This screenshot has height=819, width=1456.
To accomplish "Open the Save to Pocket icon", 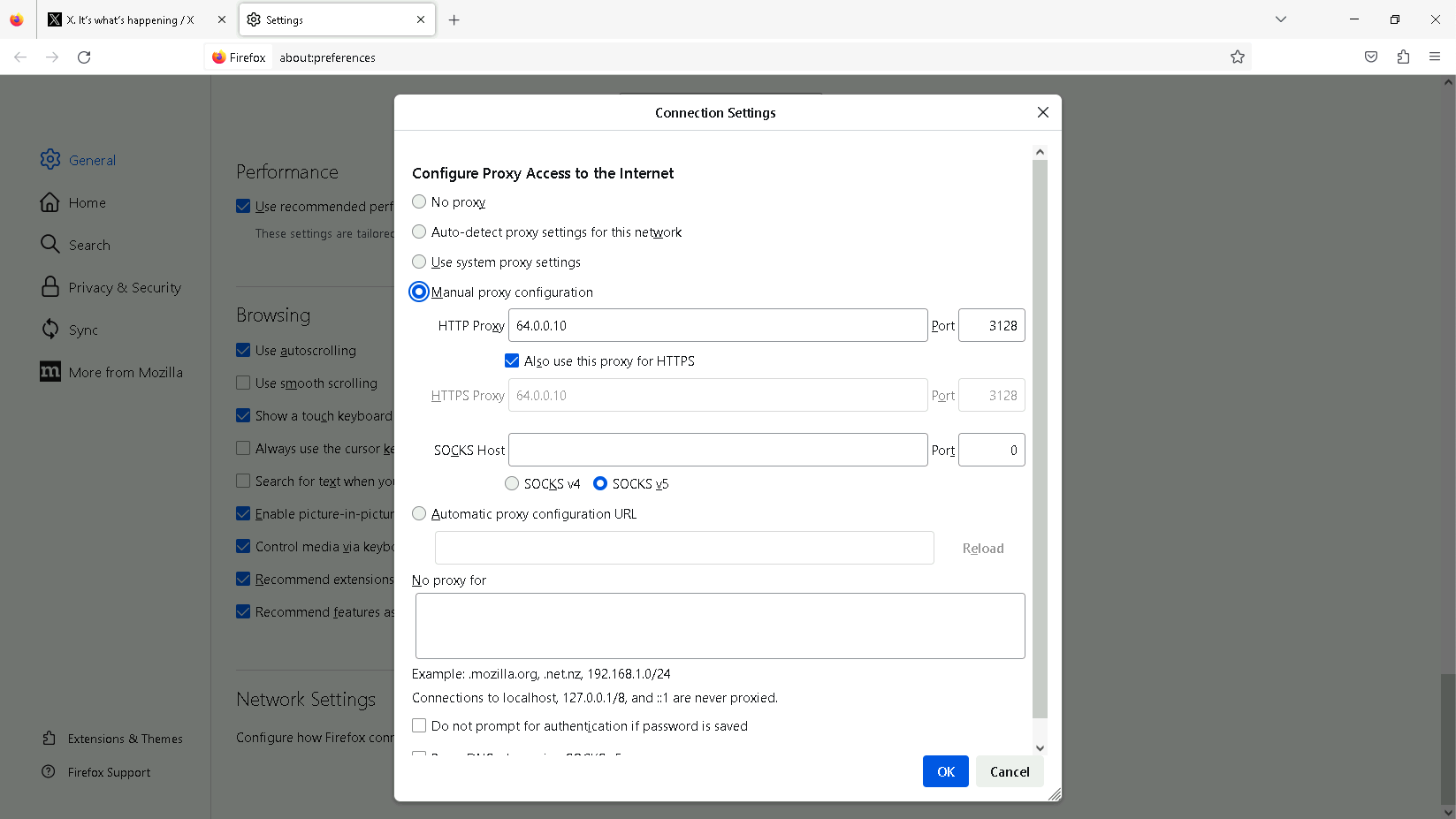I will coord(1371,57).
